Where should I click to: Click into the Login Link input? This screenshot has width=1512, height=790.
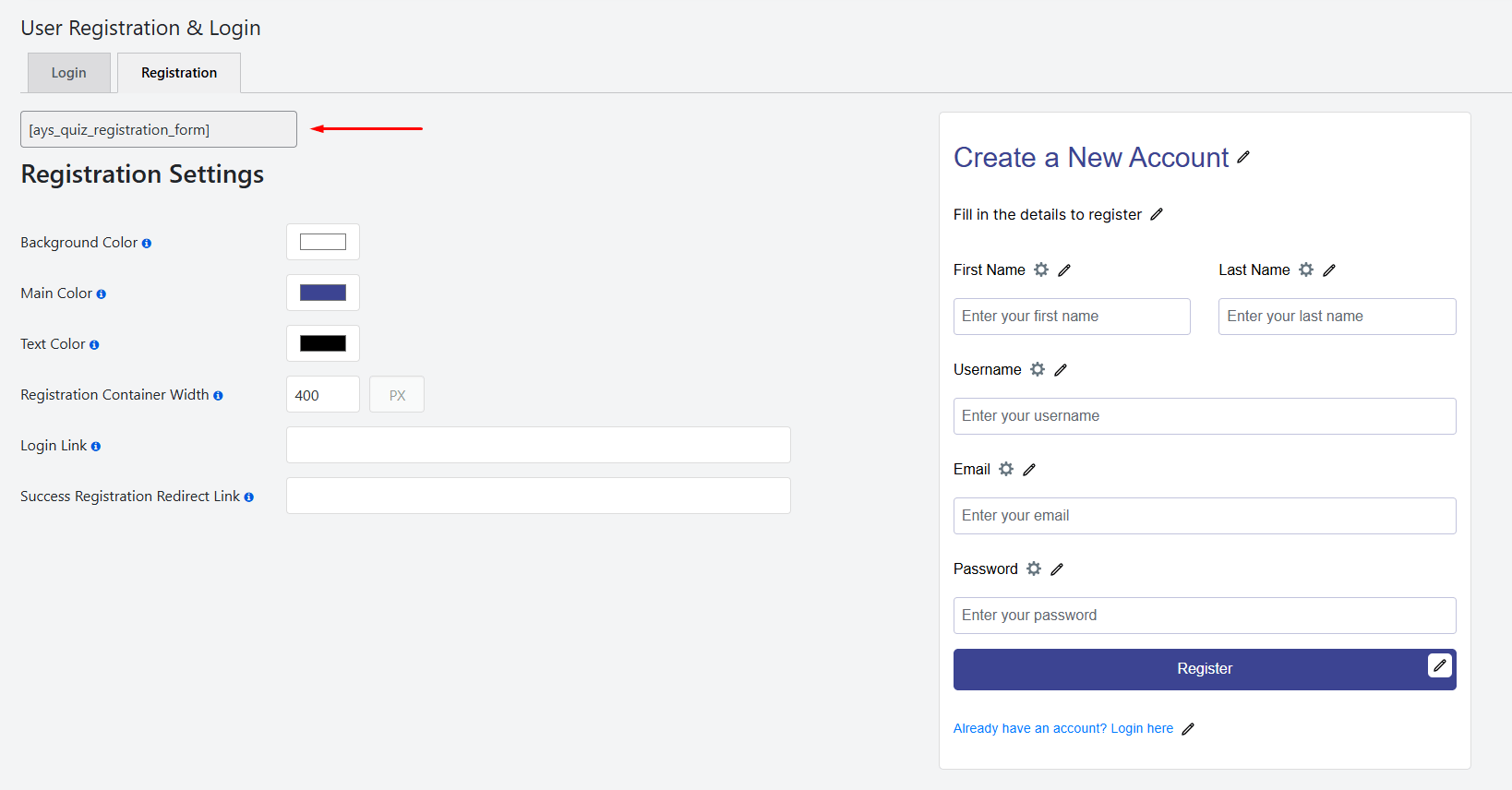538,445
